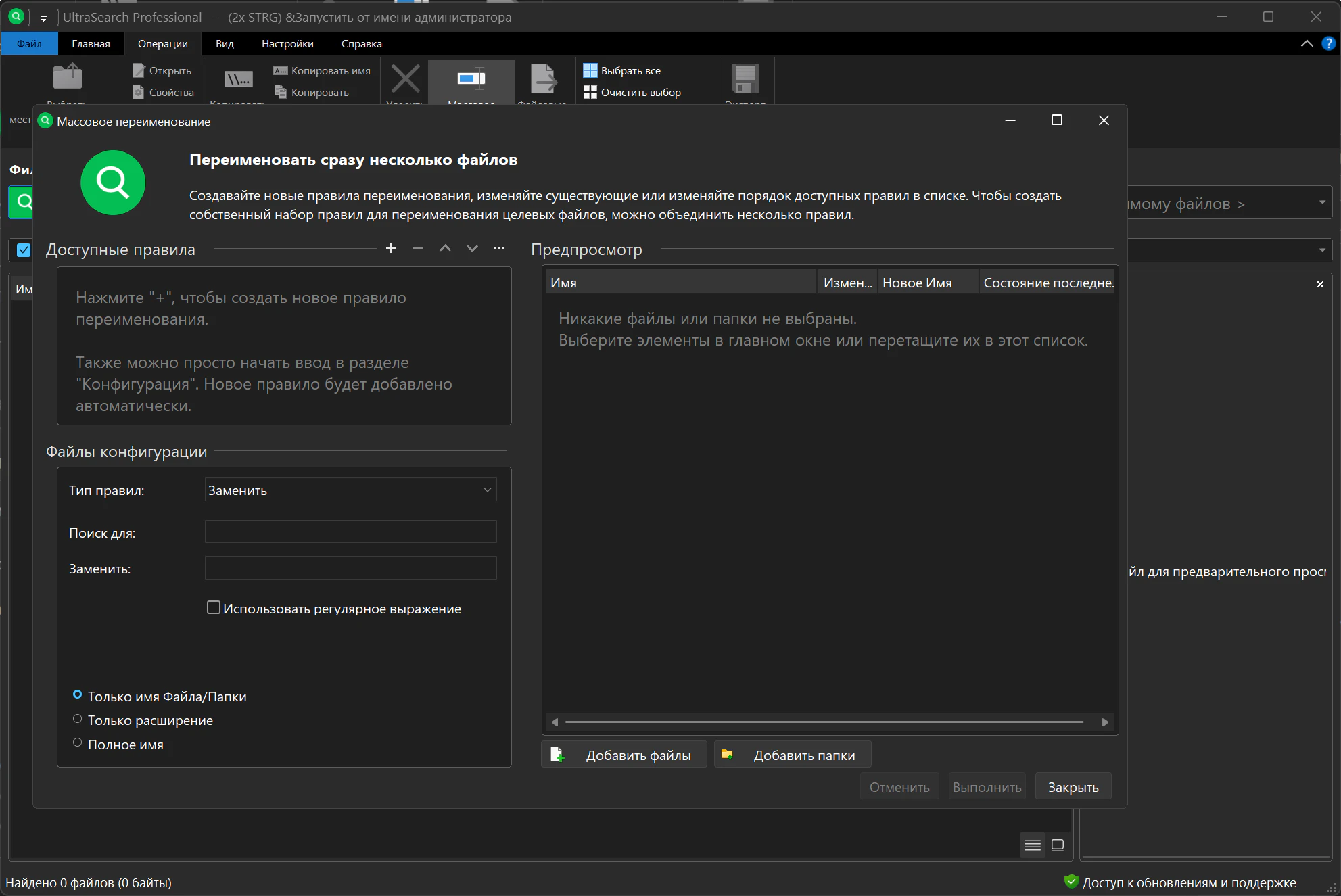The image size is (1341, 896).
Task: Switch to the list view icon
Action: pos(1032,845)
